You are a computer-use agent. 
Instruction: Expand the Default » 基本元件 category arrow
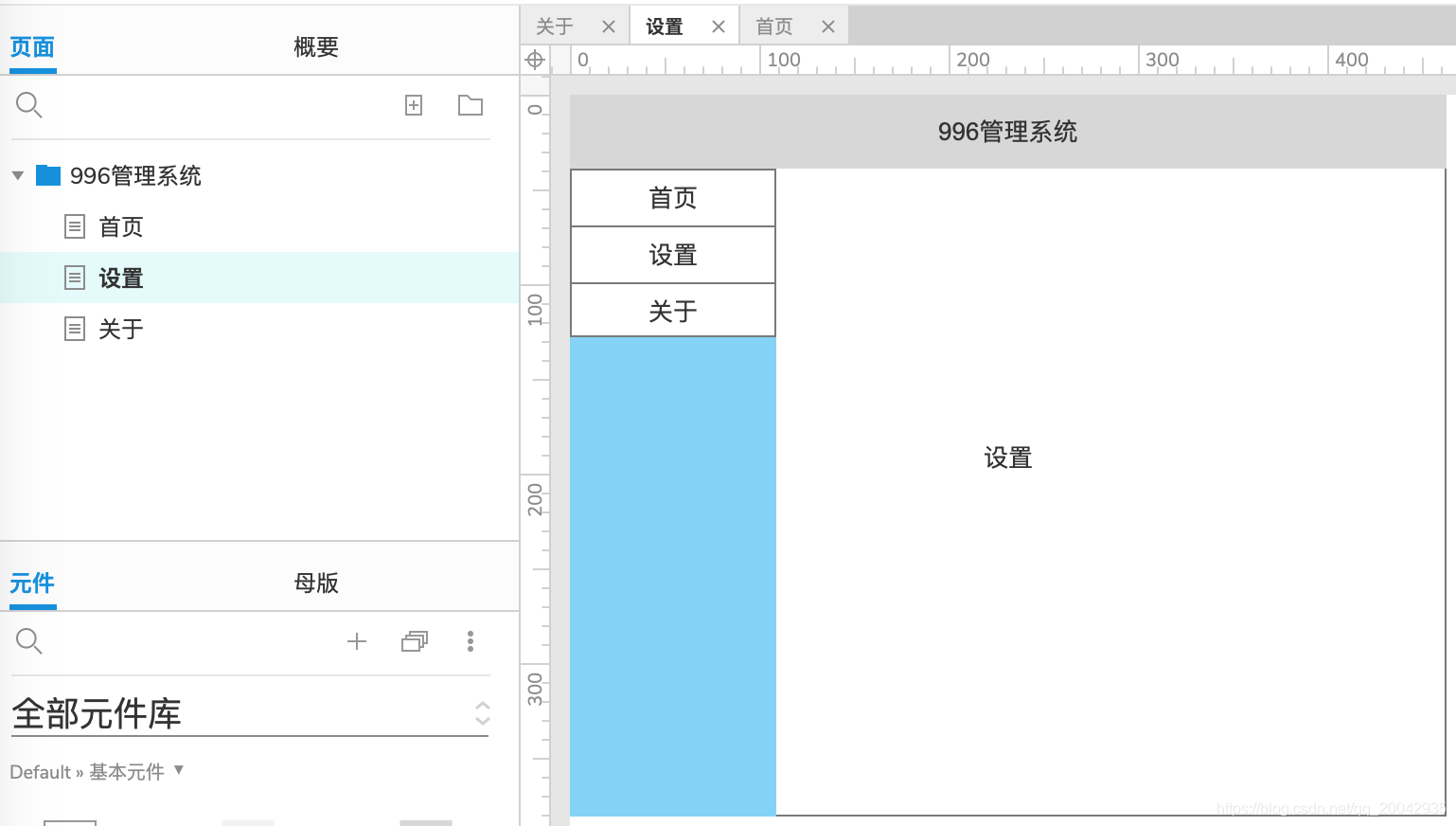(179, 769)
